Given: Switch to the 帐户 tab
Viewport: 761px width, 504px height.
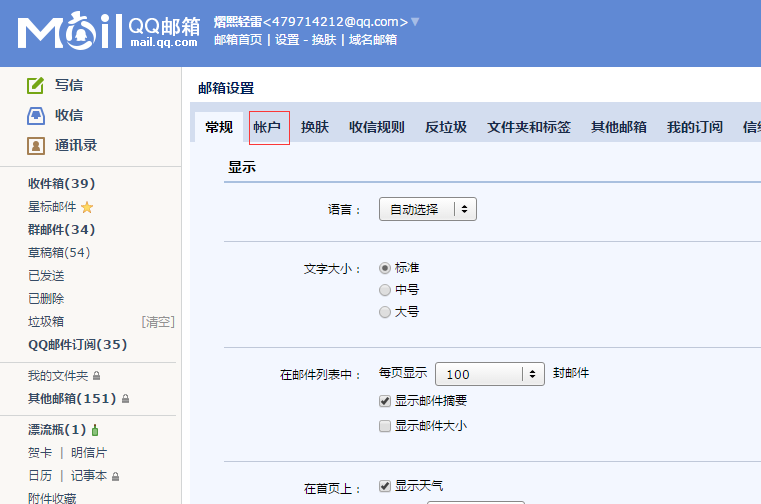Looking at the screenshot, I should click(x=267, y=127).
